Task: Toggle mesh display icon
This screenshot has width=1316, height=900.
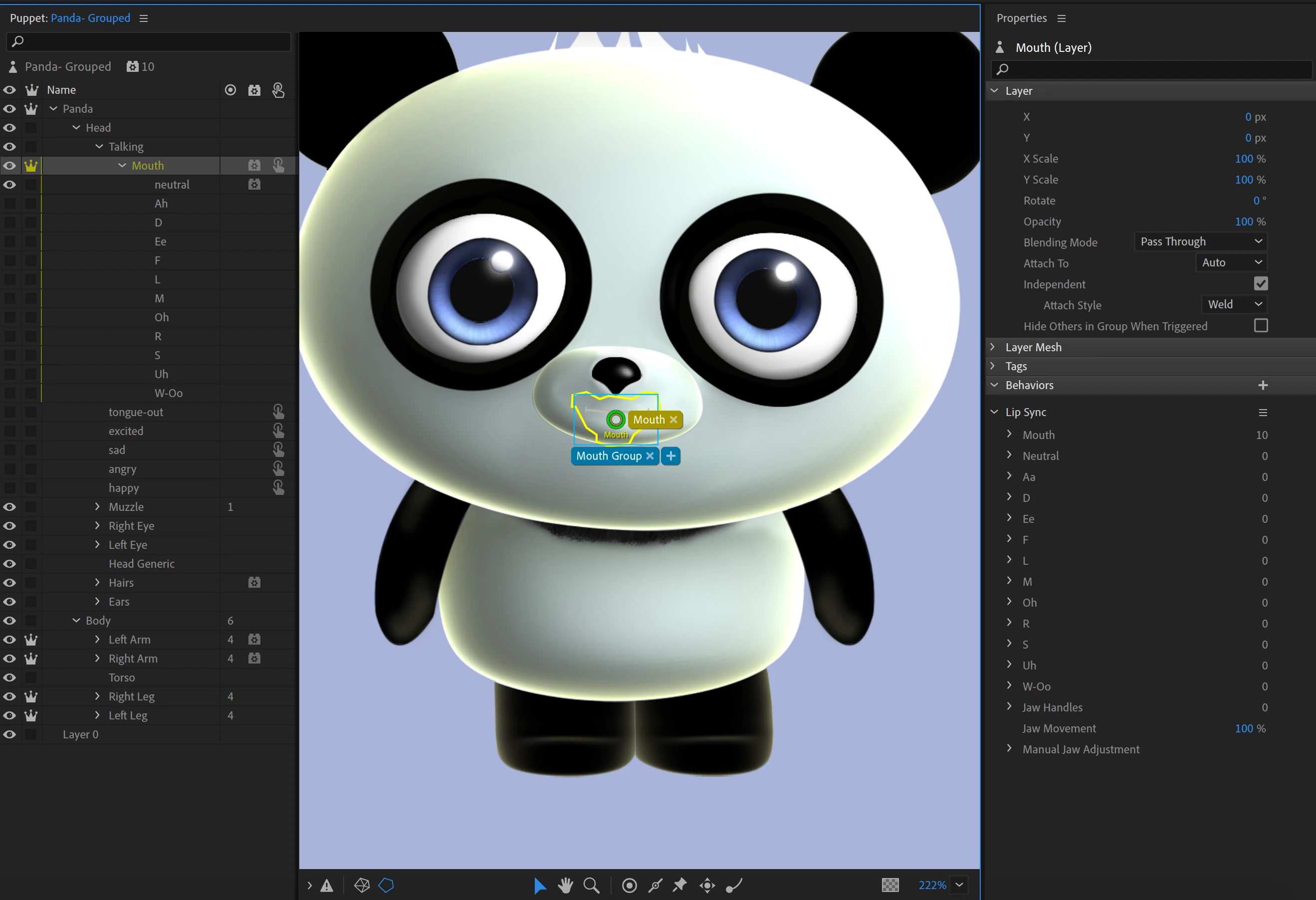Action: [x=362, y=885]
